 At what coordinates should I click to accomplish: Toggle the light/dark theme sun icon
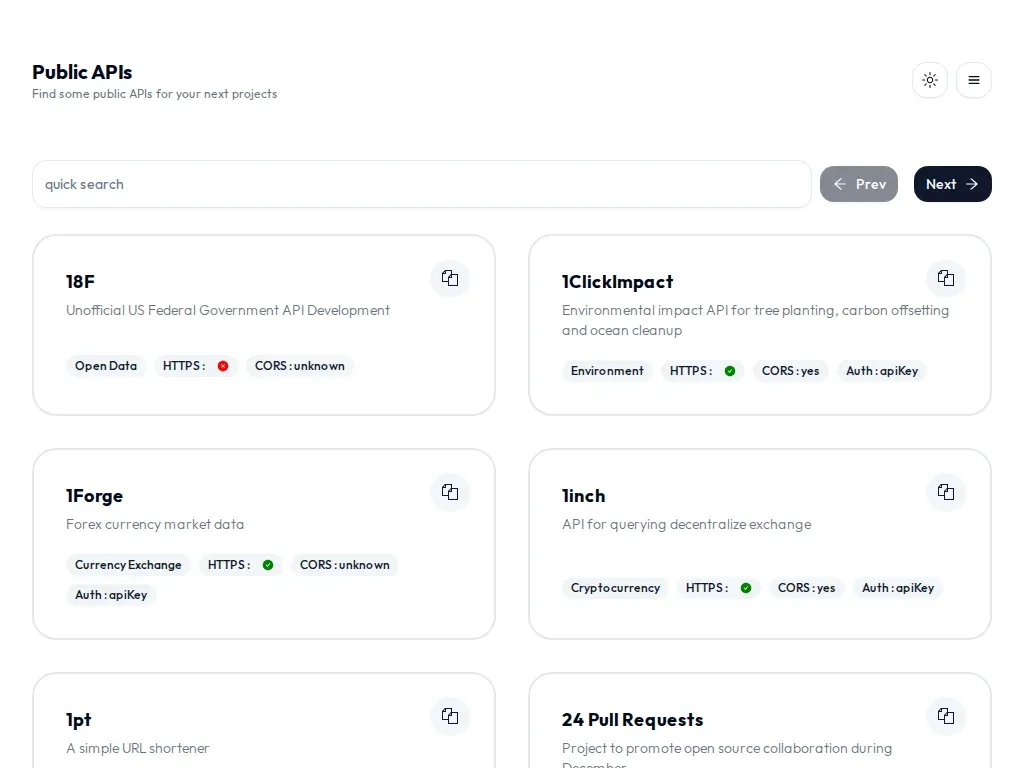point(930,80)
